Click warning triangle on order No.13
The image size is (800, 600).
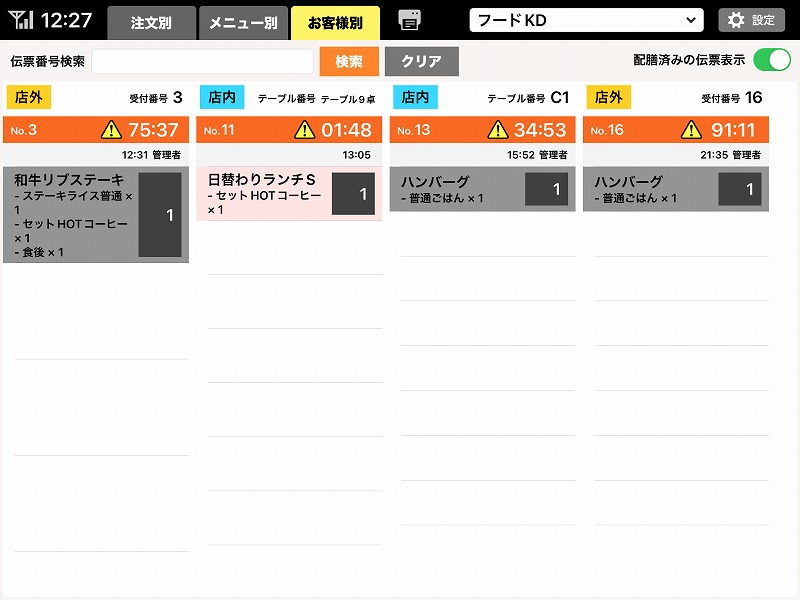tap(497, 130)
